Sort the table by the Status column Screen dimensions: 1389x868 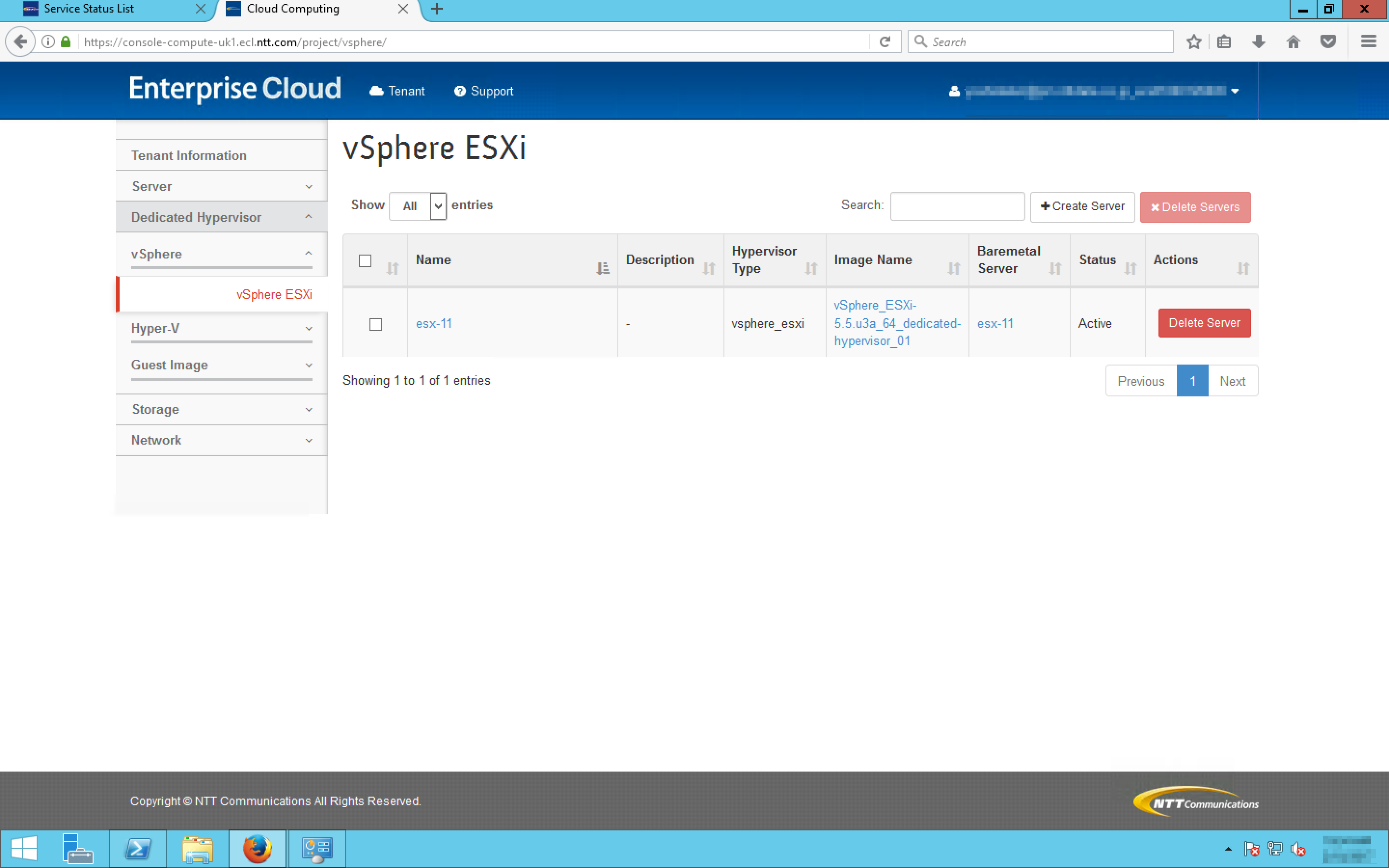tap(1107, 260)
